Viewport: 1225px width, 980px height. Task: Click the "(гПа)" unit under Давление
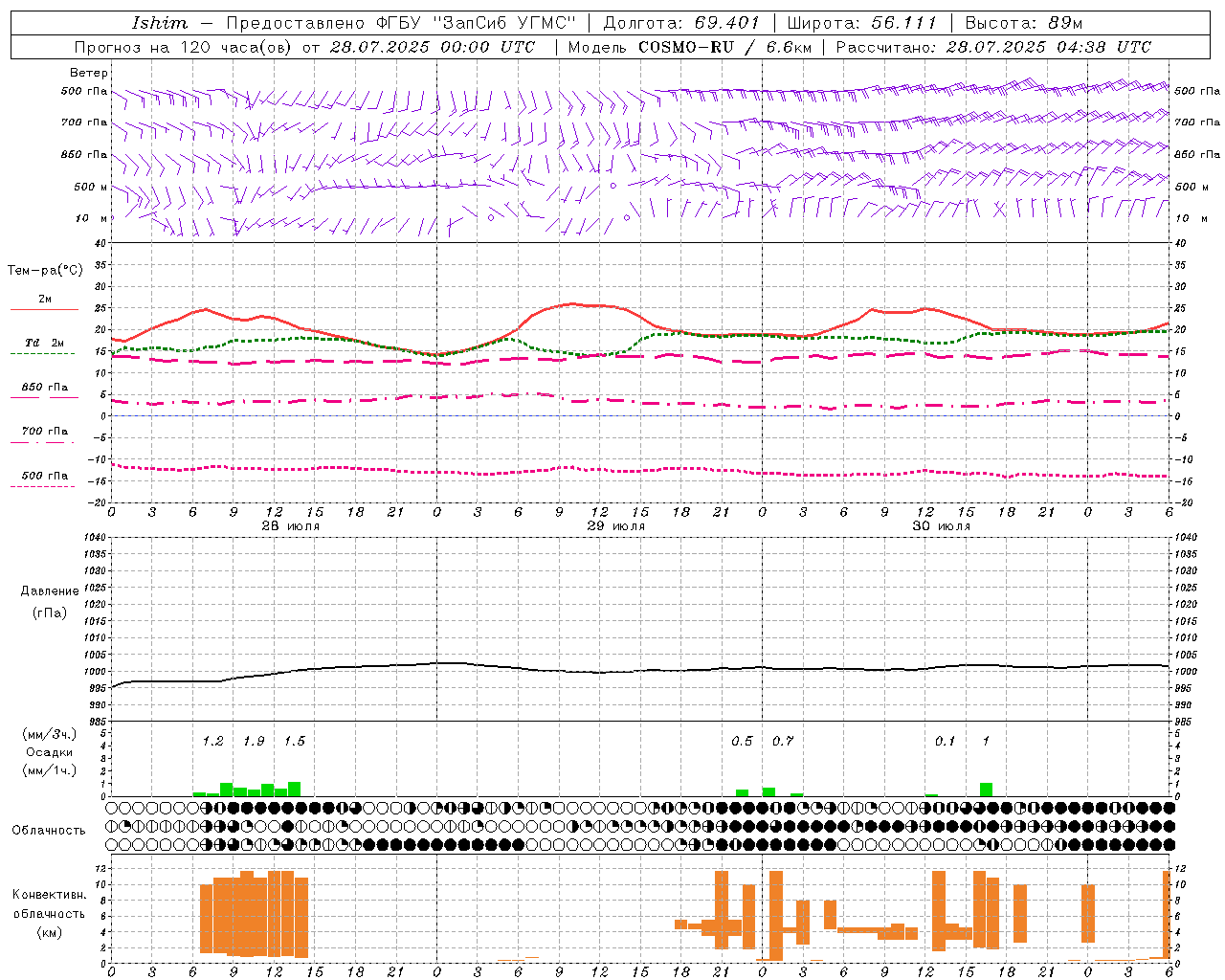pos(50,612)
